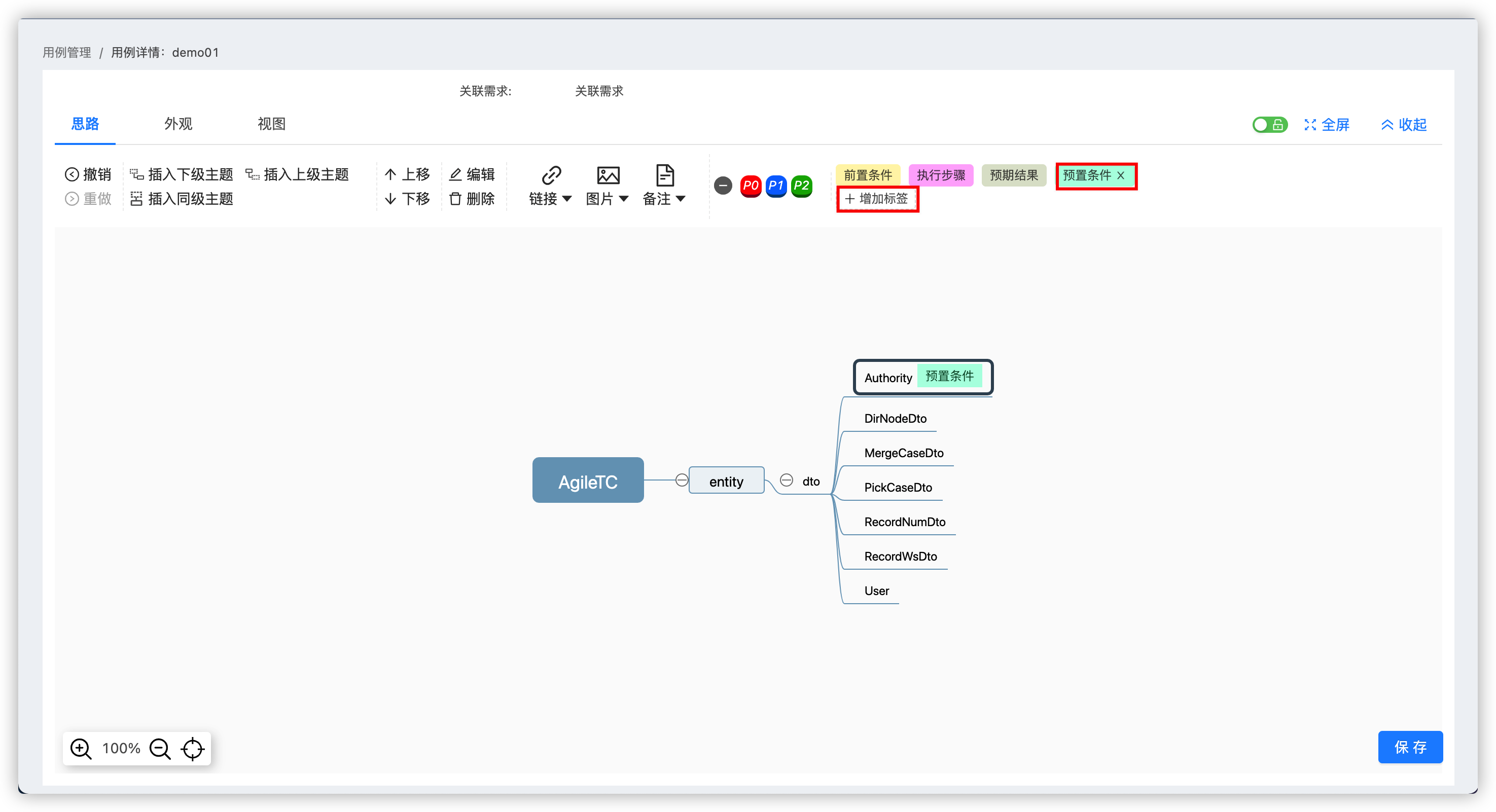Collapse the AgileTC node's children
The height and width of the screenshot is (812, 1496).
pyautogui.click(x=682, y=480)
